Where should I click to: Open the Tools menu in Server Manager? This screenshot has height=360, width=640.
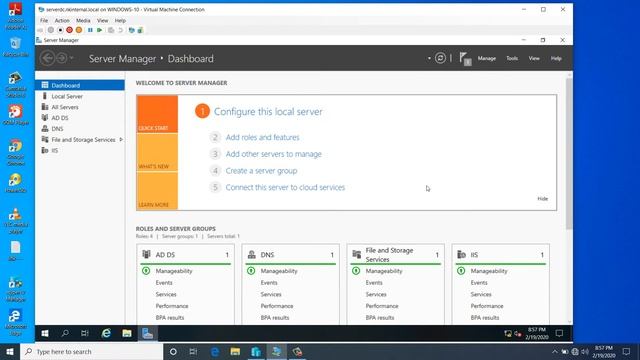512,58
